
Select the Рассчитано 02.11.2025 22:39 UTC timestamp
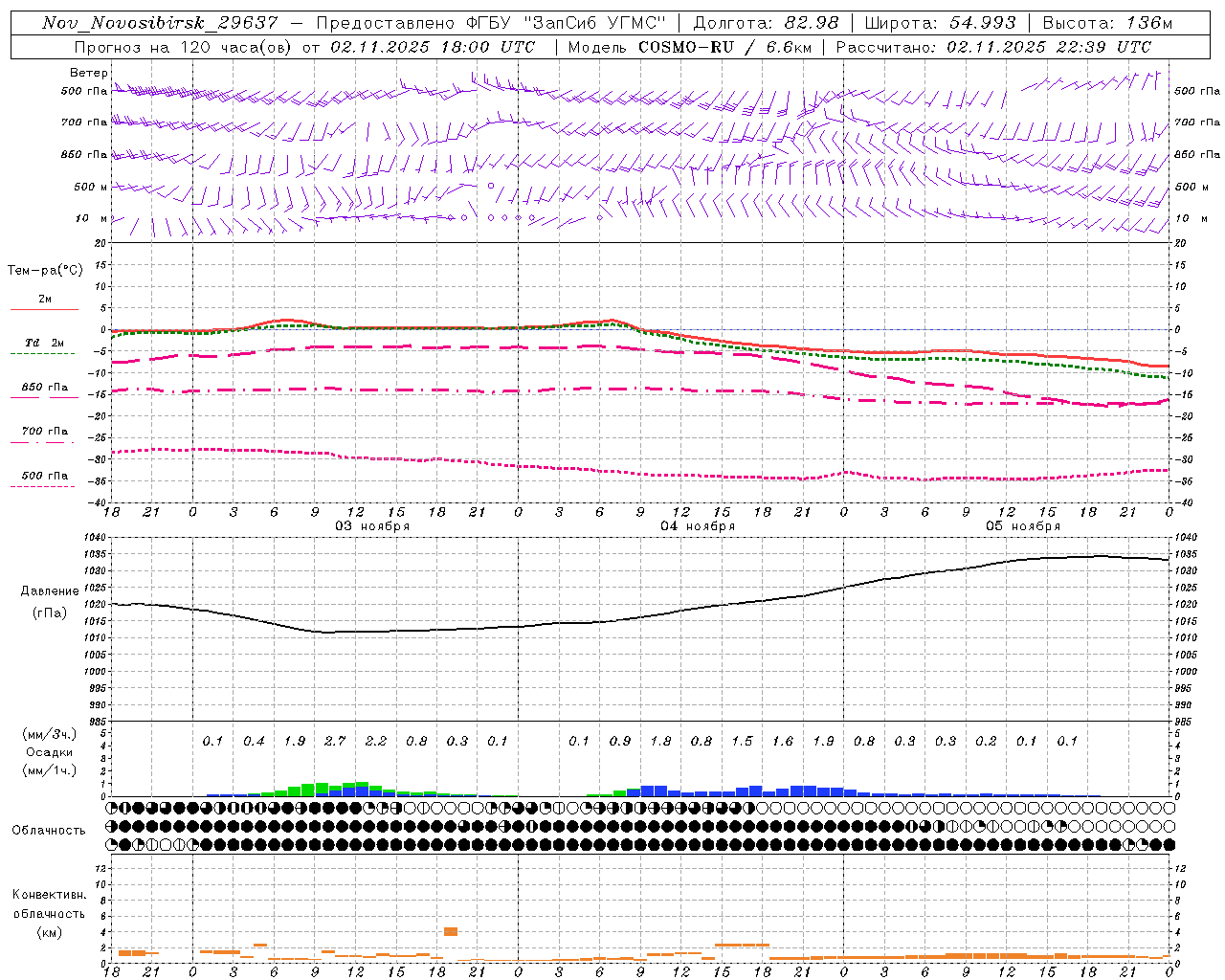pos(993,47)
